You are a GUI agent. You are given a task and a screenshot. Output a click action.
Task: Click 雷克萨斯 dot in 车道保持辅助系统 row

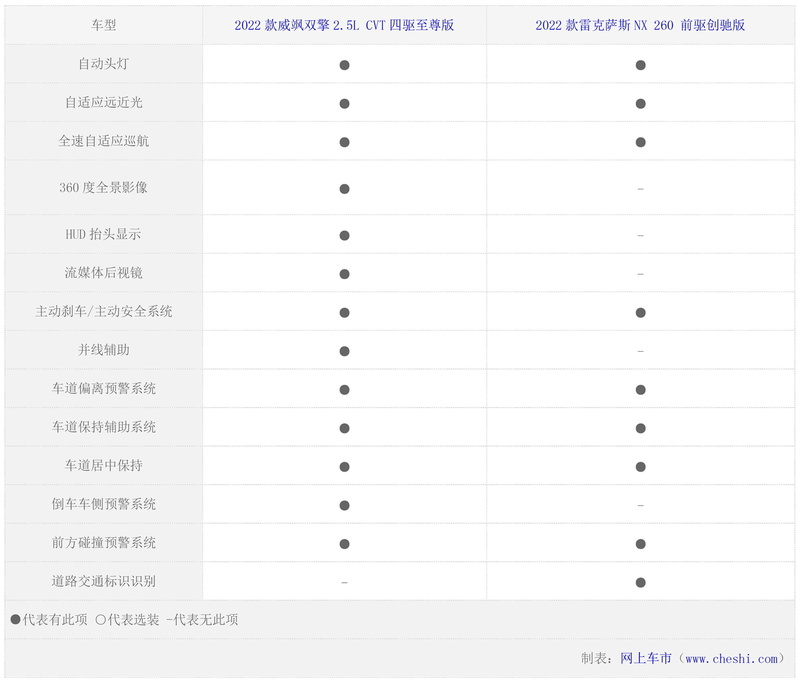640,428
